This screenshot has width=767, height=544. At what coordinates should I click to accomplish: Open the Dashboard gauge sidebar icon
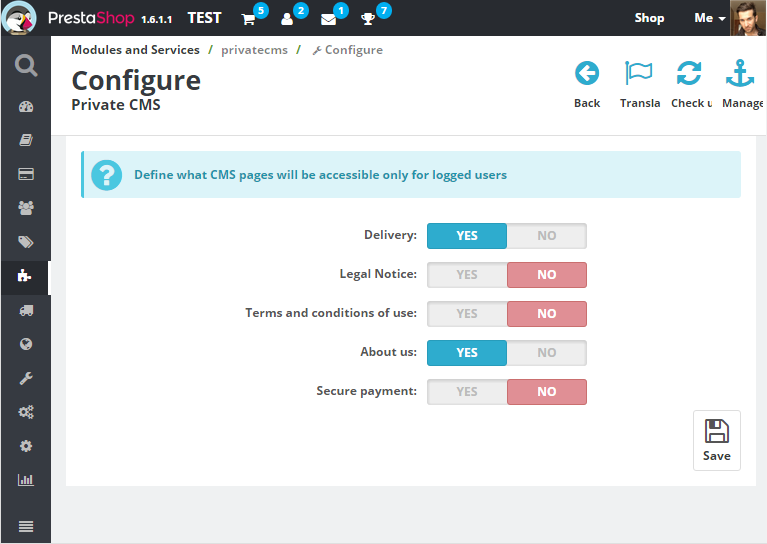[x=26, y=107]
